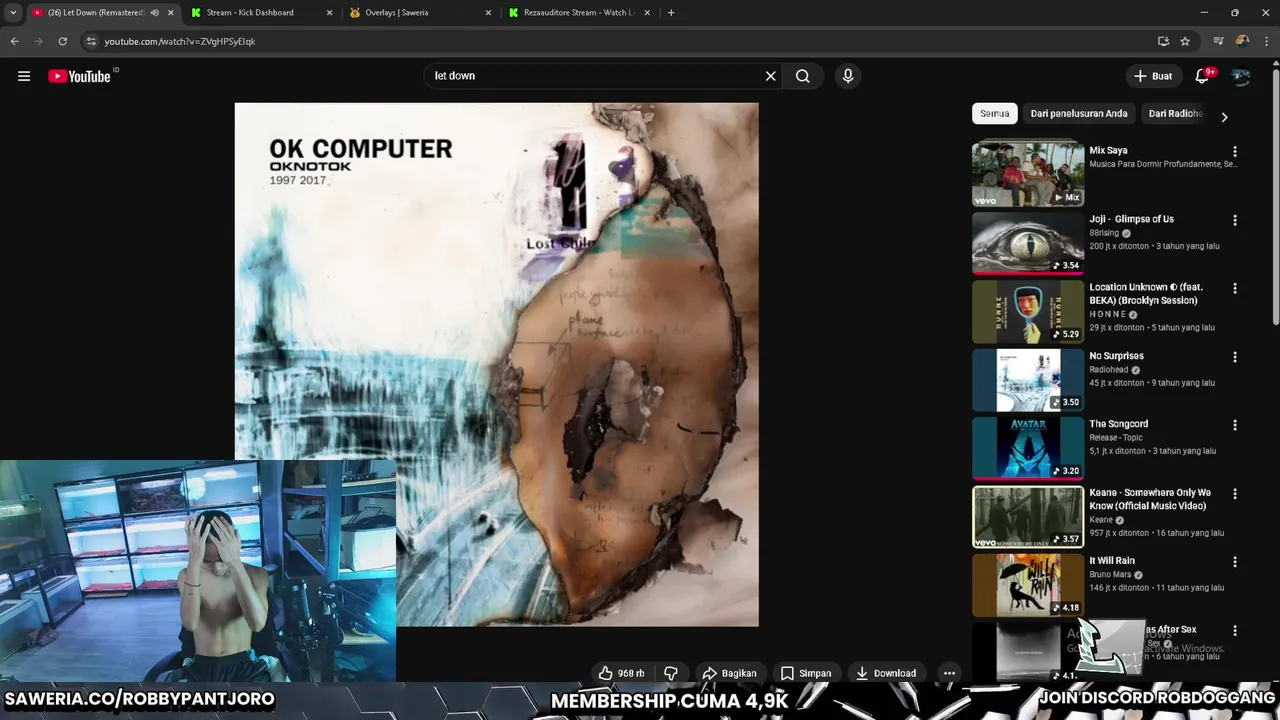Reload the page in the browser toolbar

pyautogui.click(x=62, y=41)
